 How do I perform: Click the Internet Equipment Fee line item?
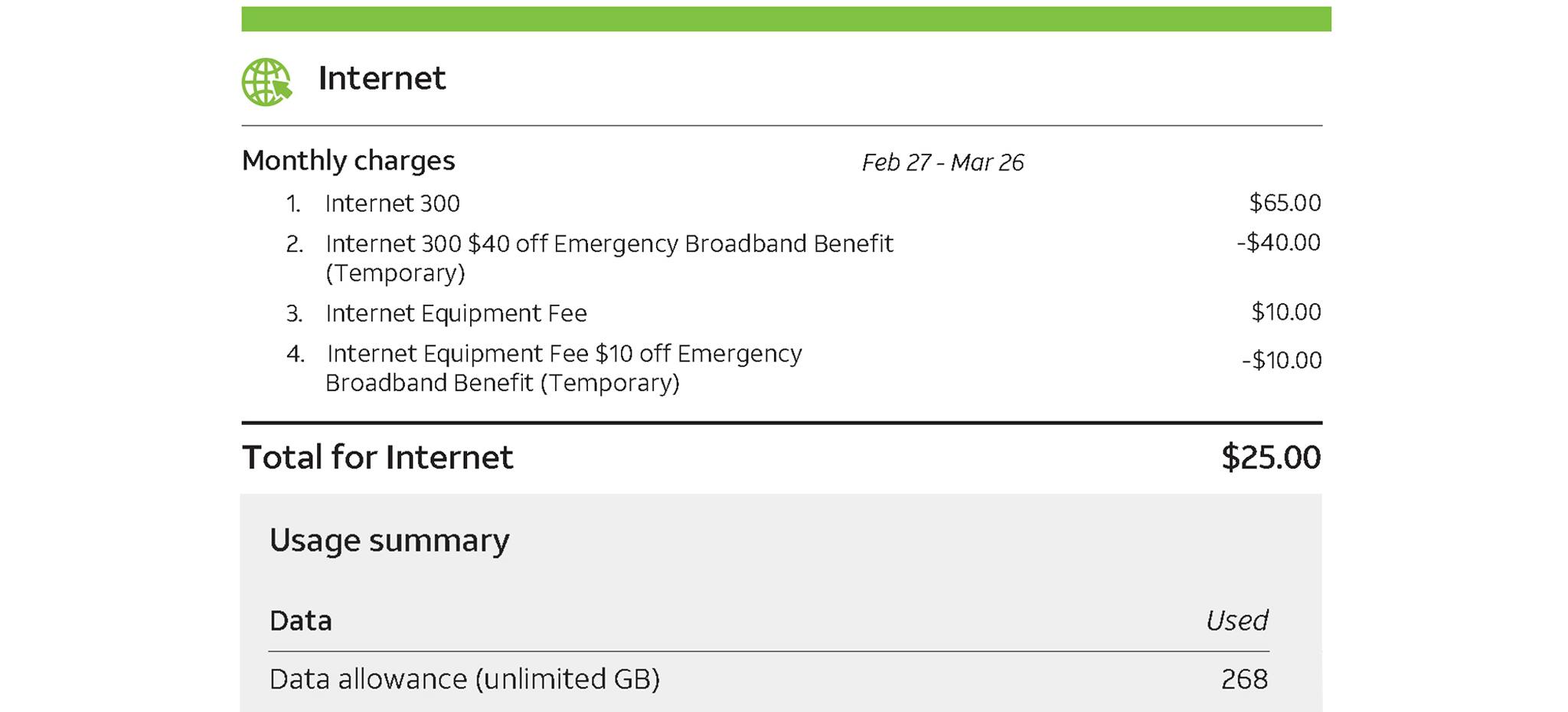point(456,313)
